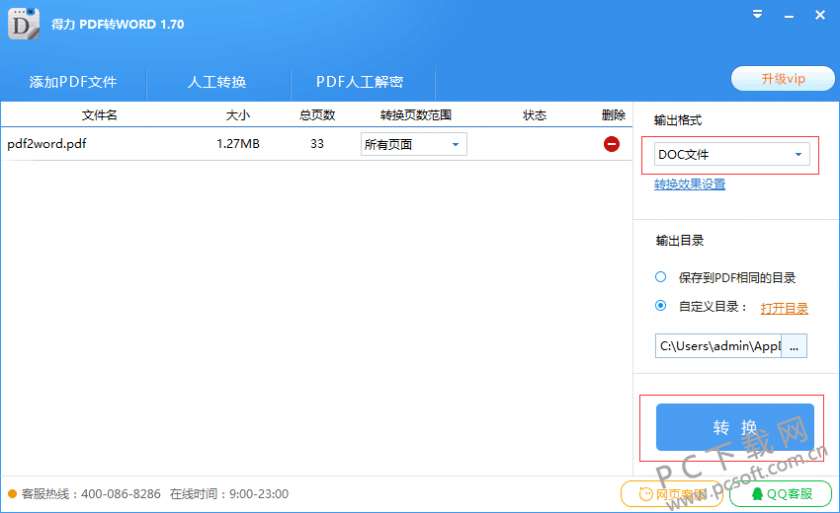Click the 打开目录 link
This screenshot has height=513, width=840.
click(x=784, y=308)
